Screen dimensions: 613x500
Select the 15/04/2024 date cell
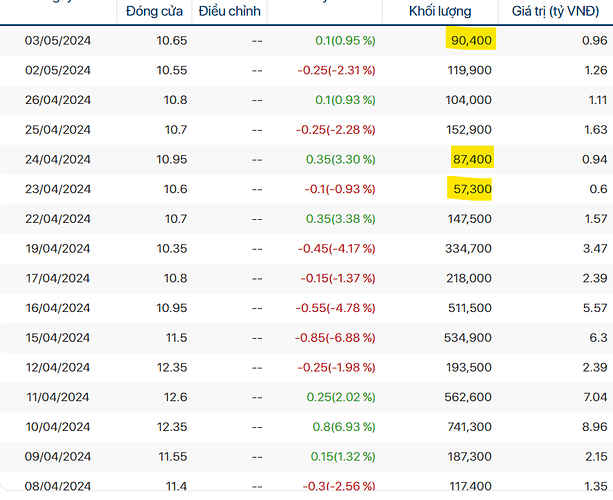58,338
